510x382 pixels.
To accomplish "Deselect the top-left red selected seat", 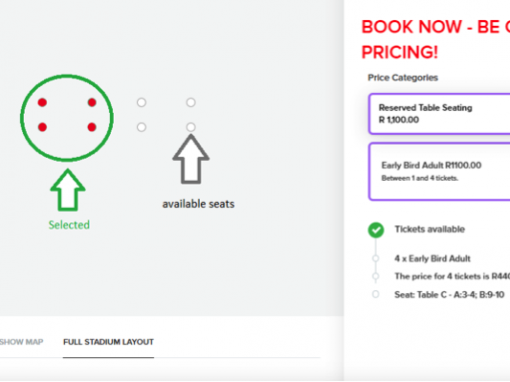I will point(42,102).
